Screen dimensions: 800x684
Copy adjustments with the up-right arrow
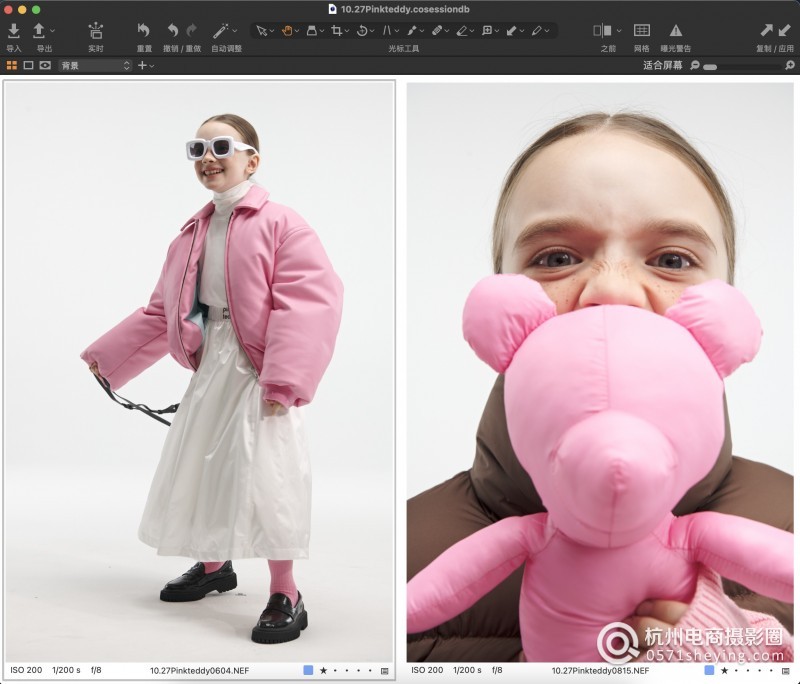(766, 31)
